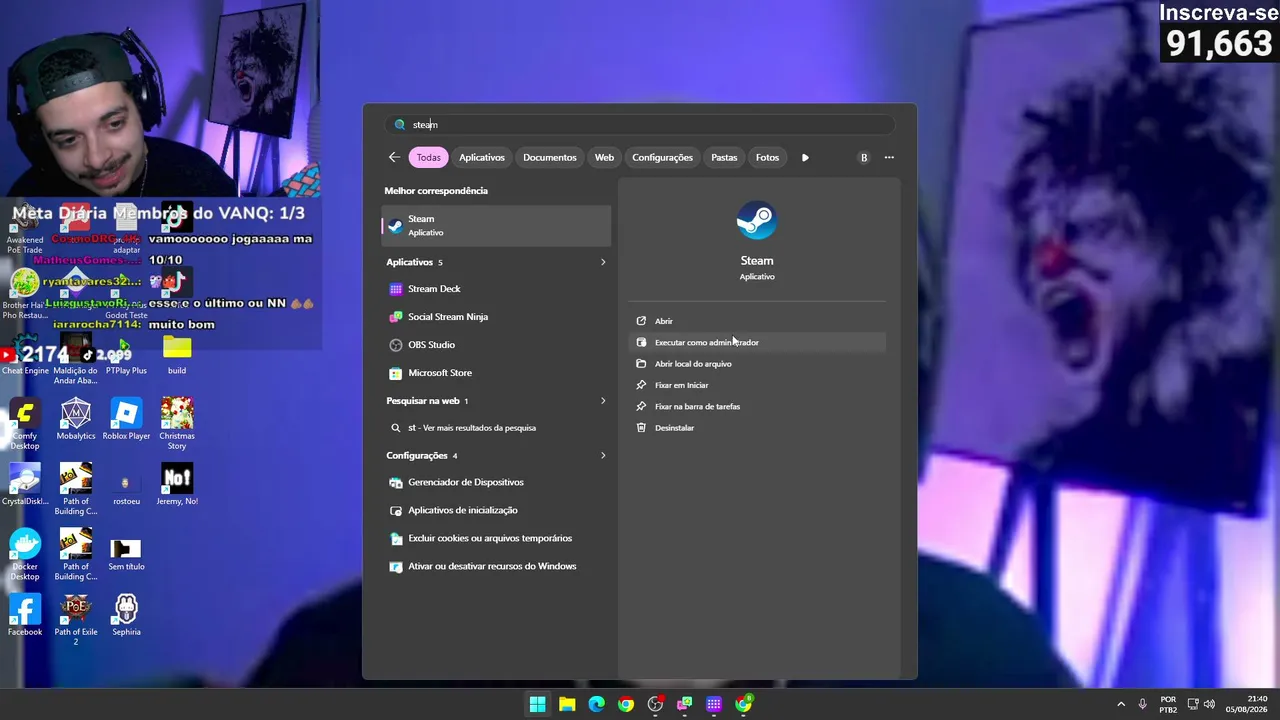Select the yellow build folder on desktop
Image resolution: width=1280 pixels, height=720 pixels.
coord(177,355)
